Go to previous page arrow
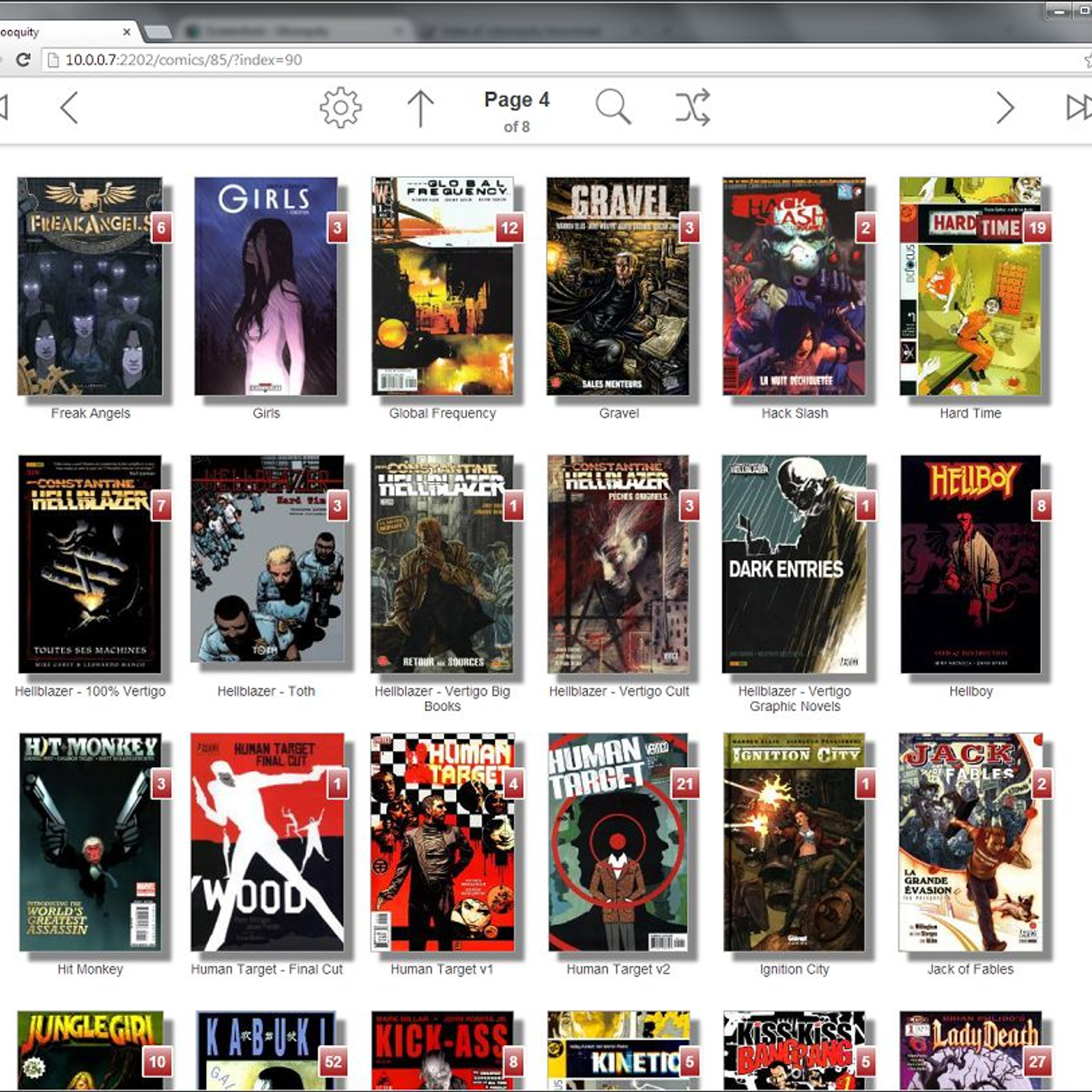This screenshot has width=1092, height=1092. pos(69,108)
